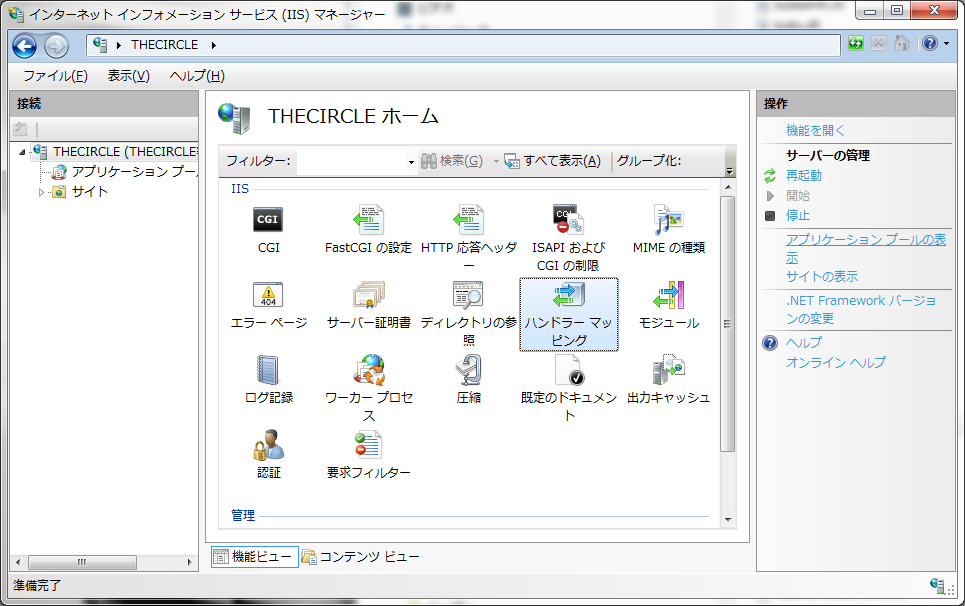Click the help question mark icon in toolbar
The width and height of the screenshot is (965, 606).
930,44
